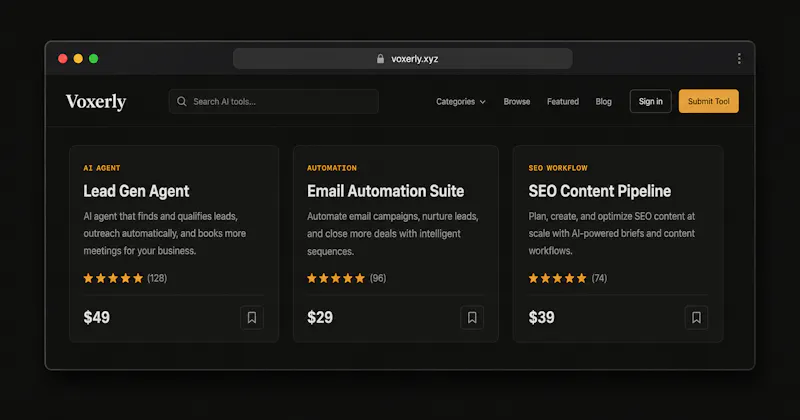Image resolution: width=800 pixels, height=420 pixels.
Task: Click the voxerly.xyz address bar
Action: 403,59
